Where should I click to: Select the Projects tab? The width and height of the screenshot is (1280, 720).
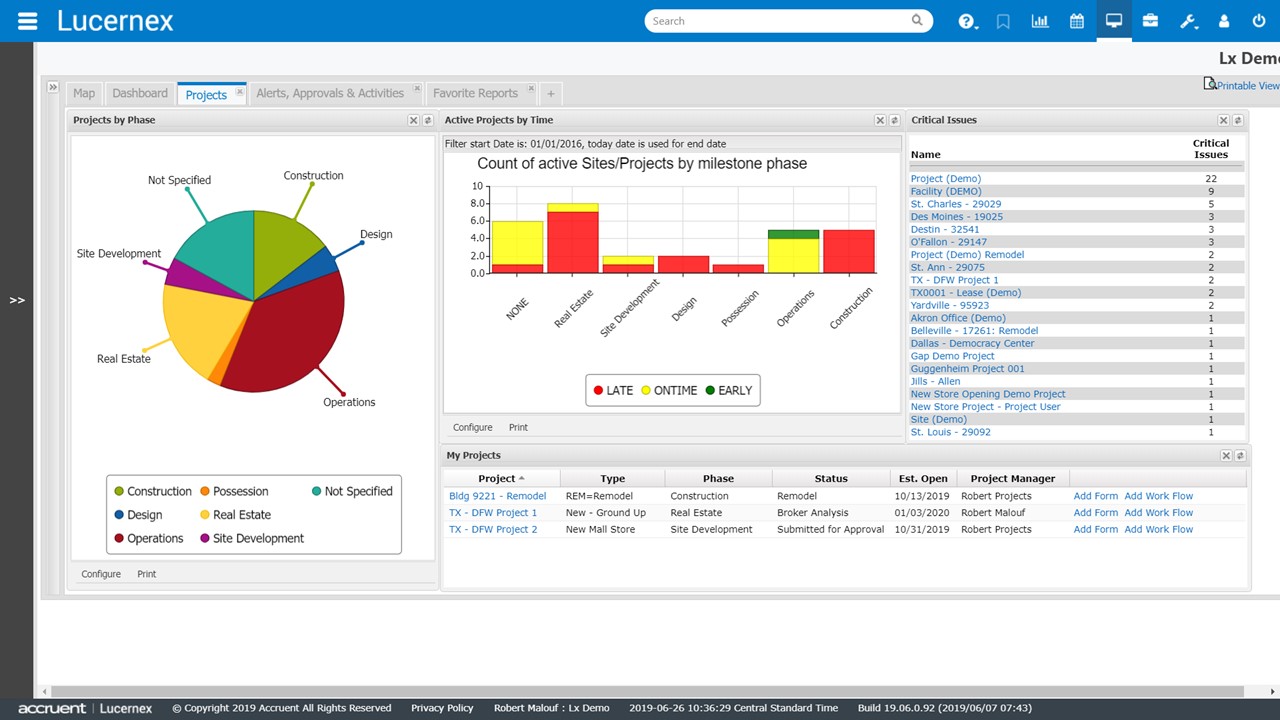pos(206,95)
